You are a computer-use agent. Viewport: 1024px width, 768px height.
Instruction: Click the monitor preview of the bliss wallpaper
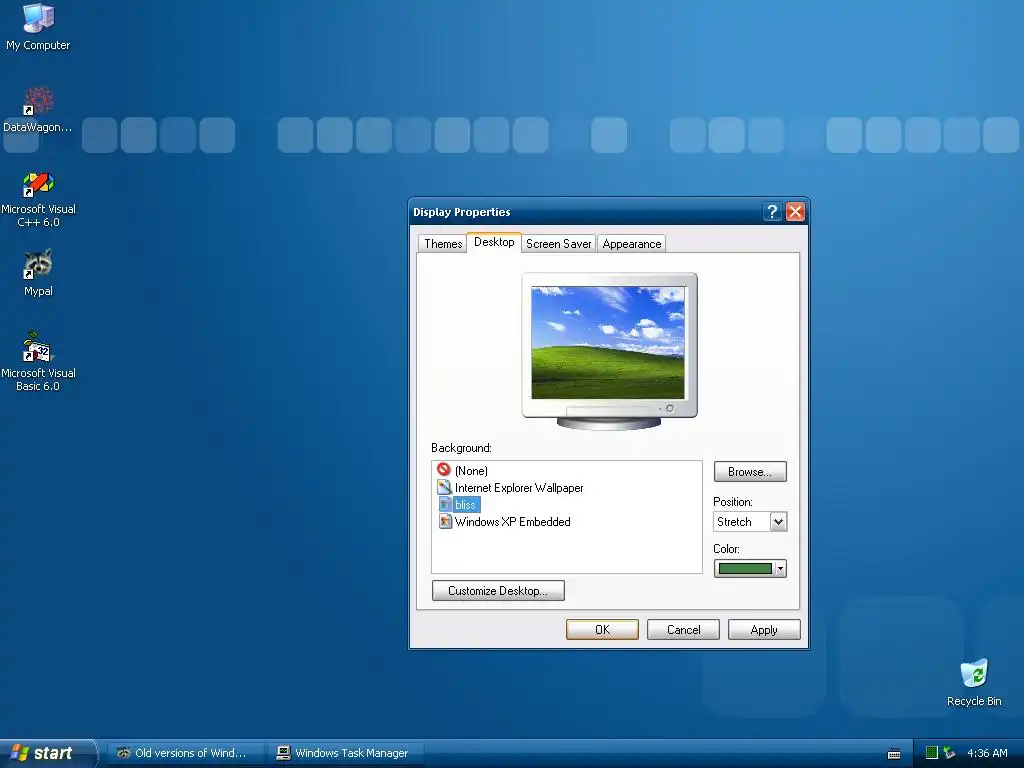[x=609, y=343]
